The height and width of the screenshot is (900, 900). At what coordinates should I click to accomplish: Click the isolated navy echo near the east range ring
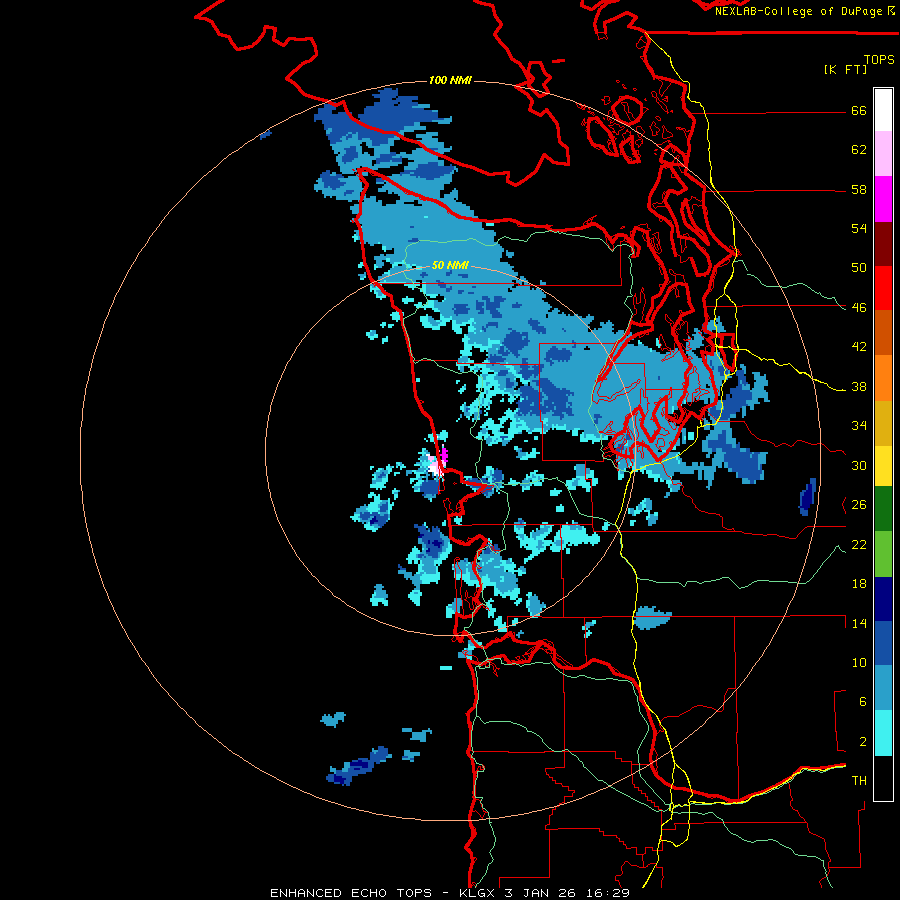coord(808,497)
